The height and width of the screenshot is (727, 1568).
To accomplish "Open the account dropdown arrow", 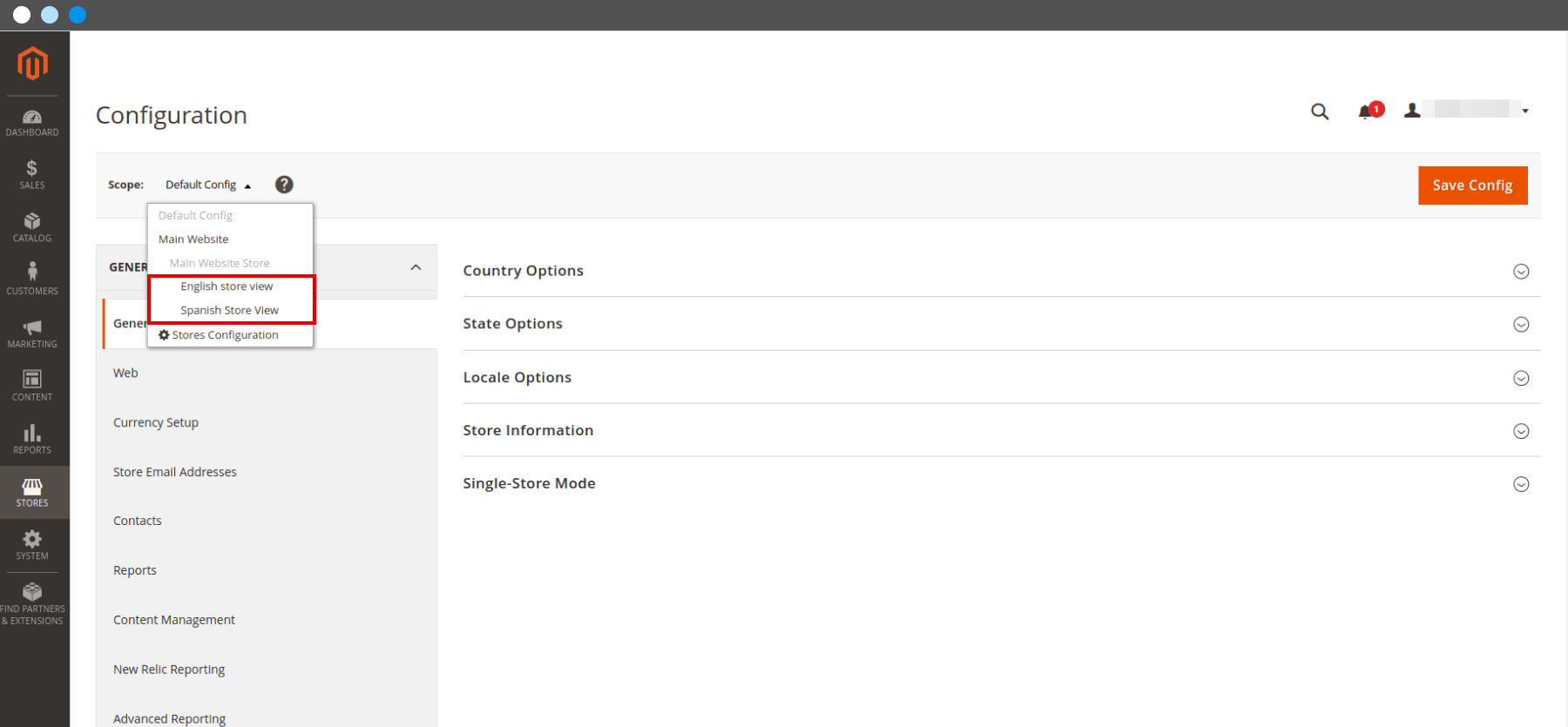I will coord(1525,111).
